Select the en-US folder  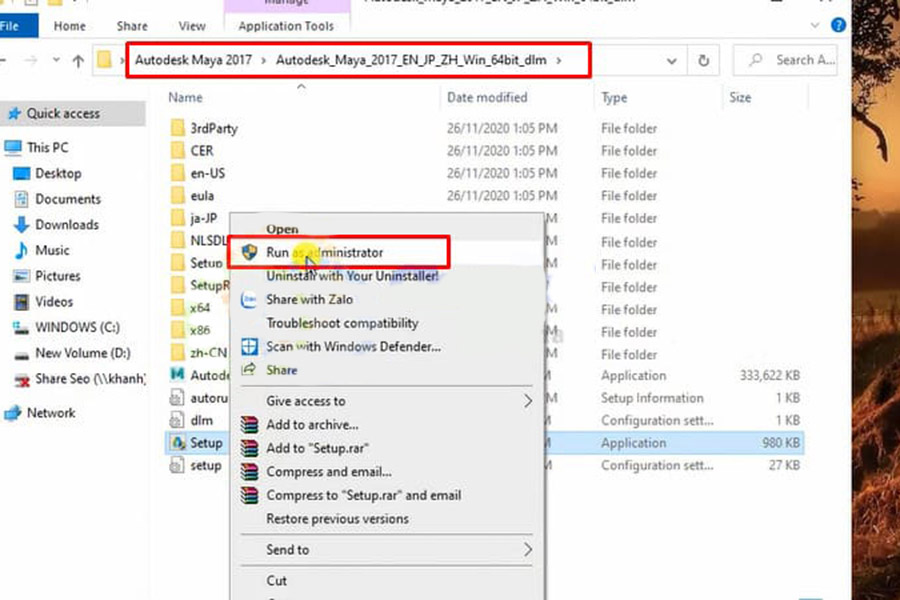pos(207,173)
